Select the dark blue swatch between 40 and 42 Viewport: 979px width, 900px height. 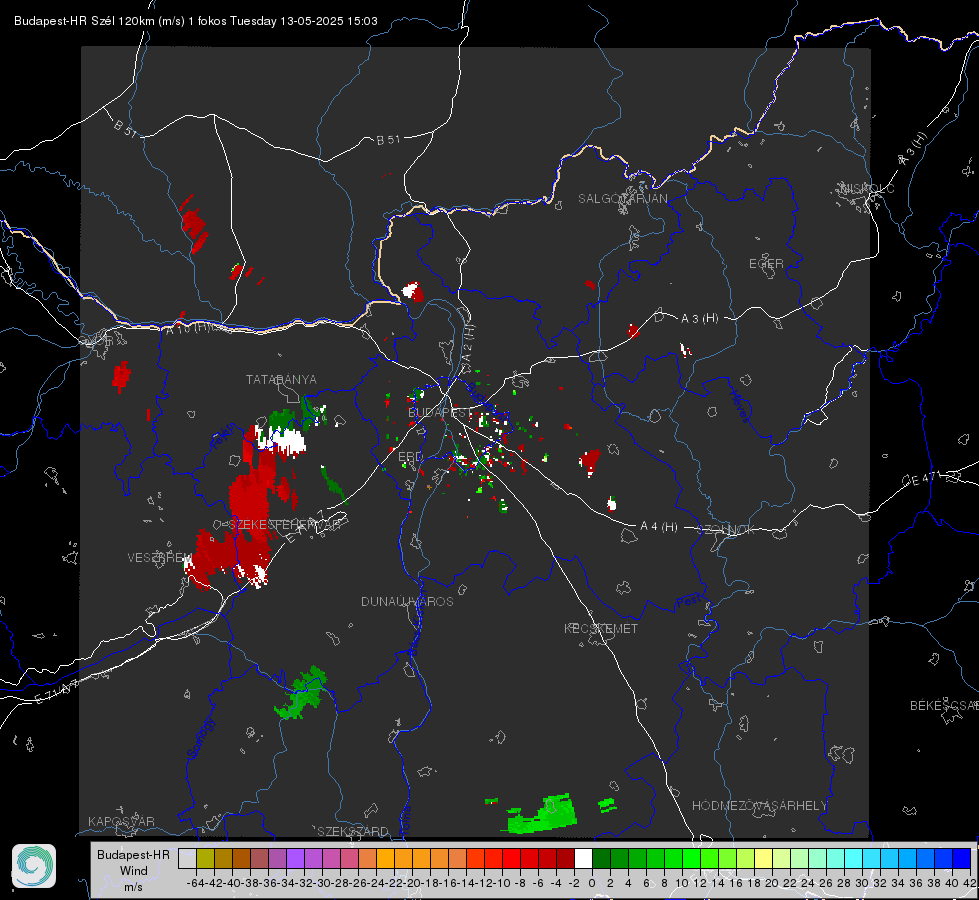[x=962, y=858]
